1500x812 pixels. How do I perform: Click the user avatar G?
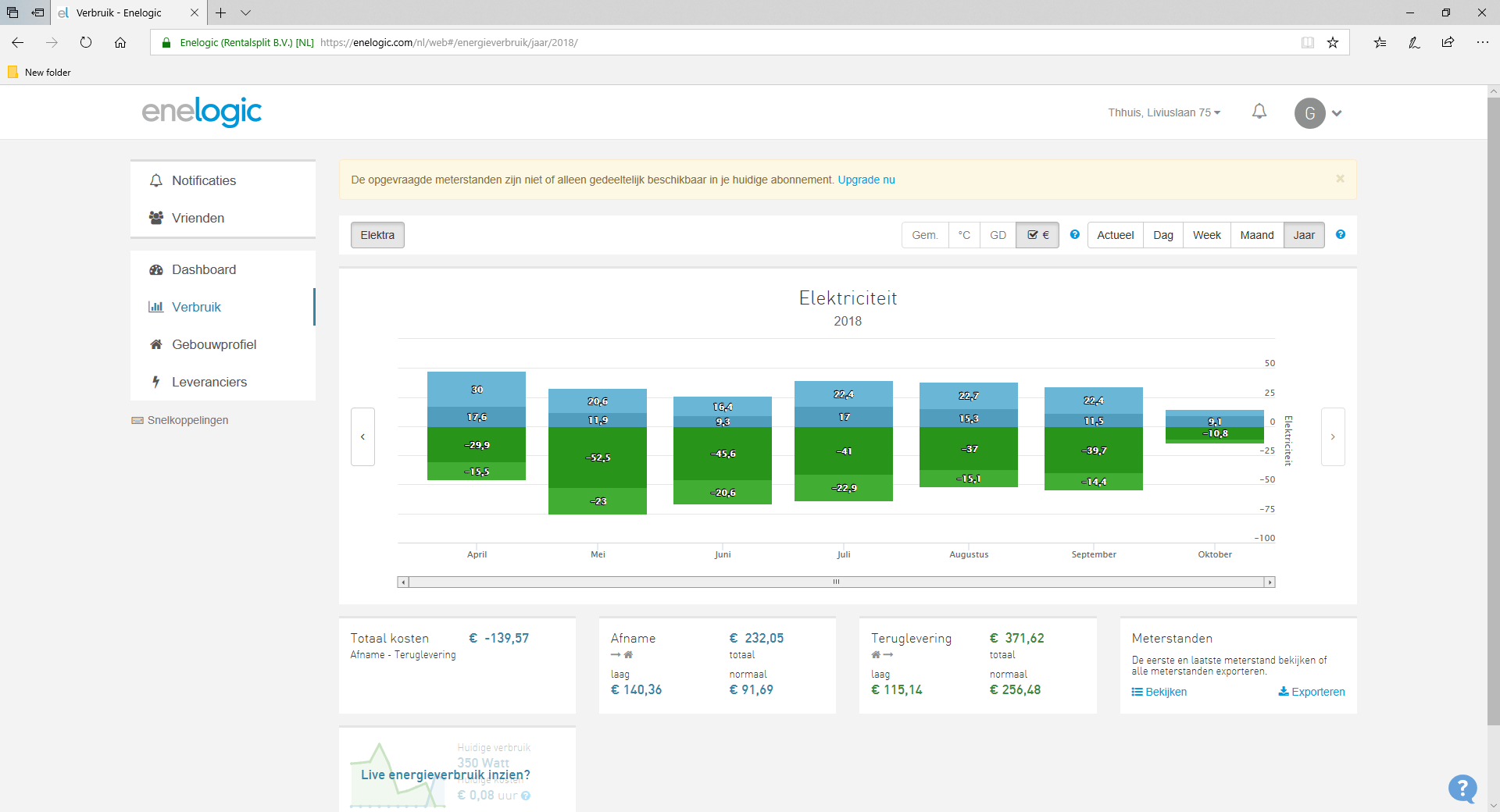(1310, 113)
